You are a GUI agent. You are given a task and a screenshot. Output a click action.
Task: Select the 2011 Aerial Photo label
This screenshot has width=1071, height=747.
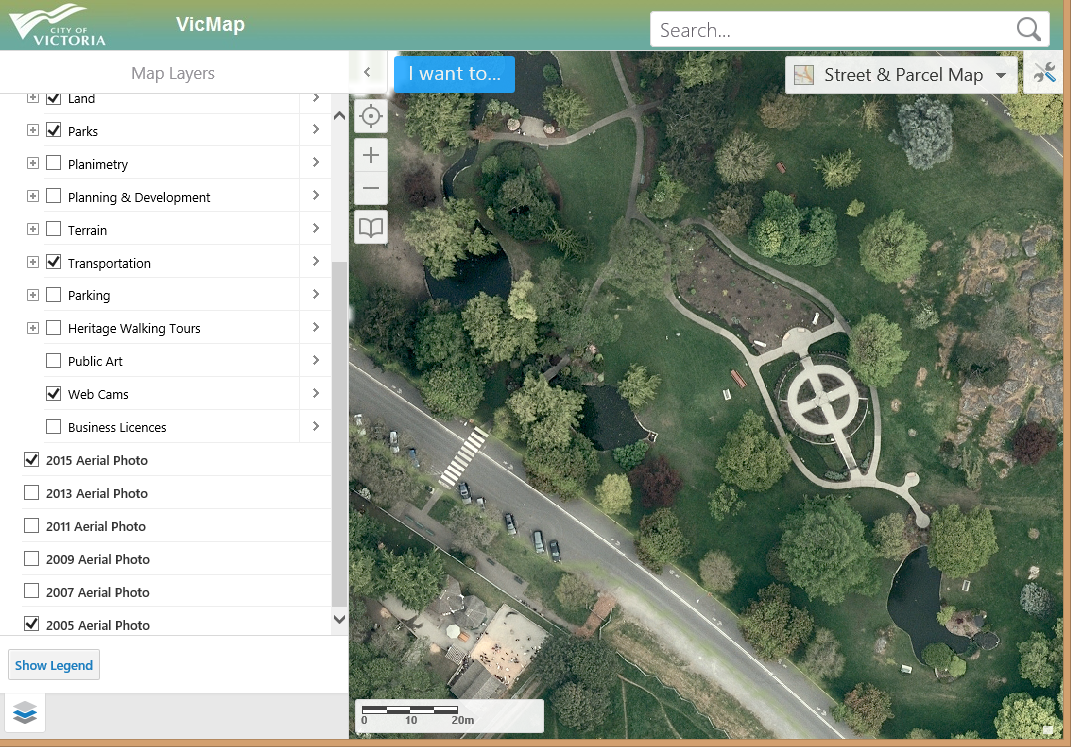pos(96,526)
